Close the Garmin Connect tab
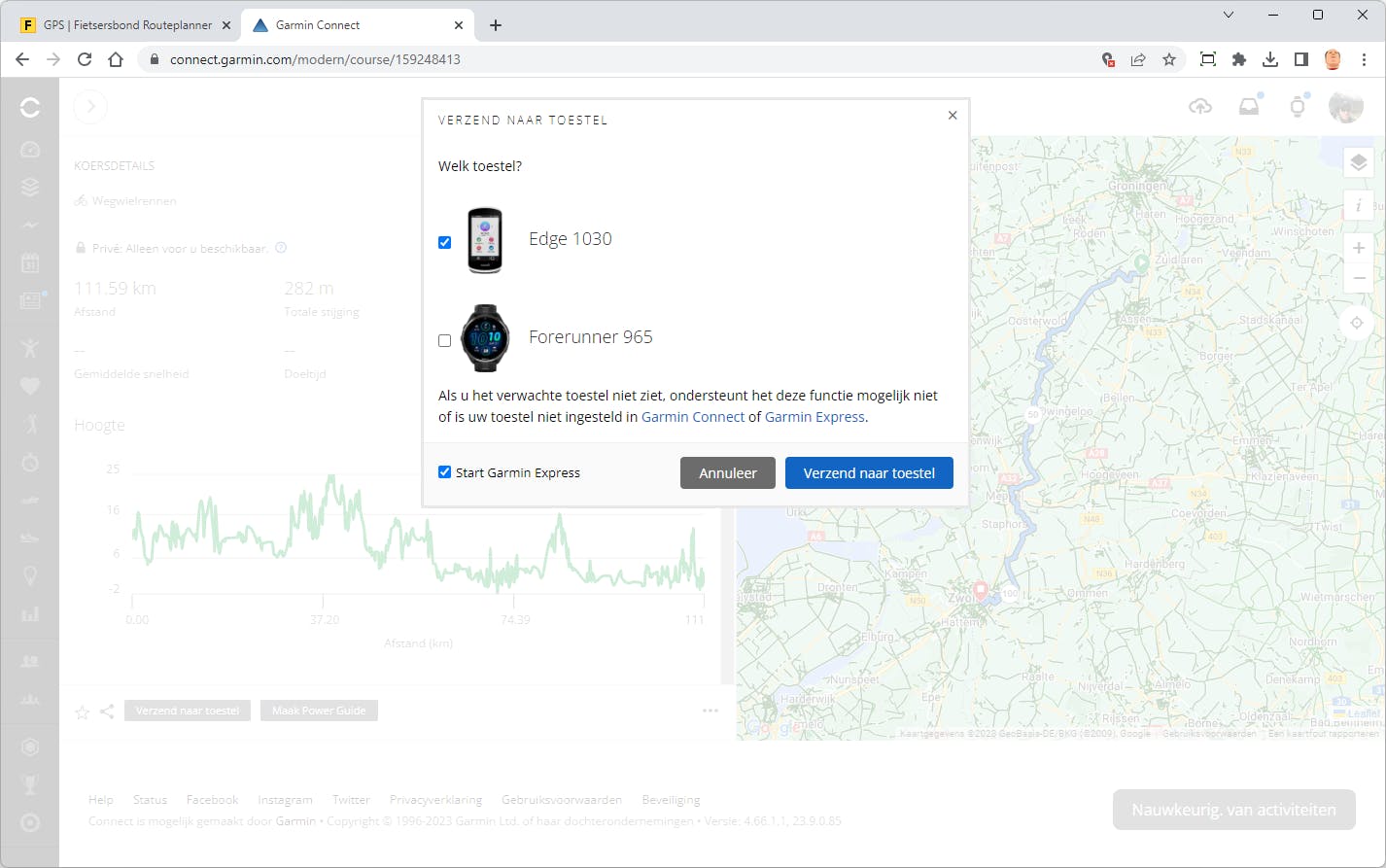1386x868 pixels. 459,25
